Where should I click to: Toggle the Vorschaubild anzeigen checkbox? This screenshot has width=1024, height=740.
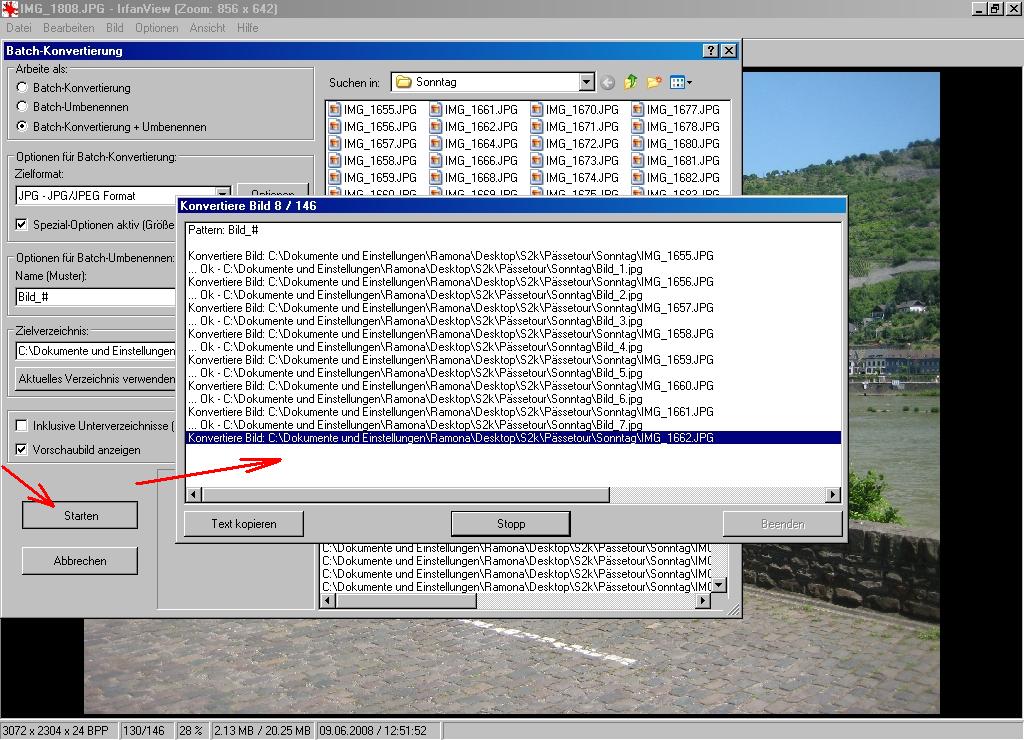[22, 450]
